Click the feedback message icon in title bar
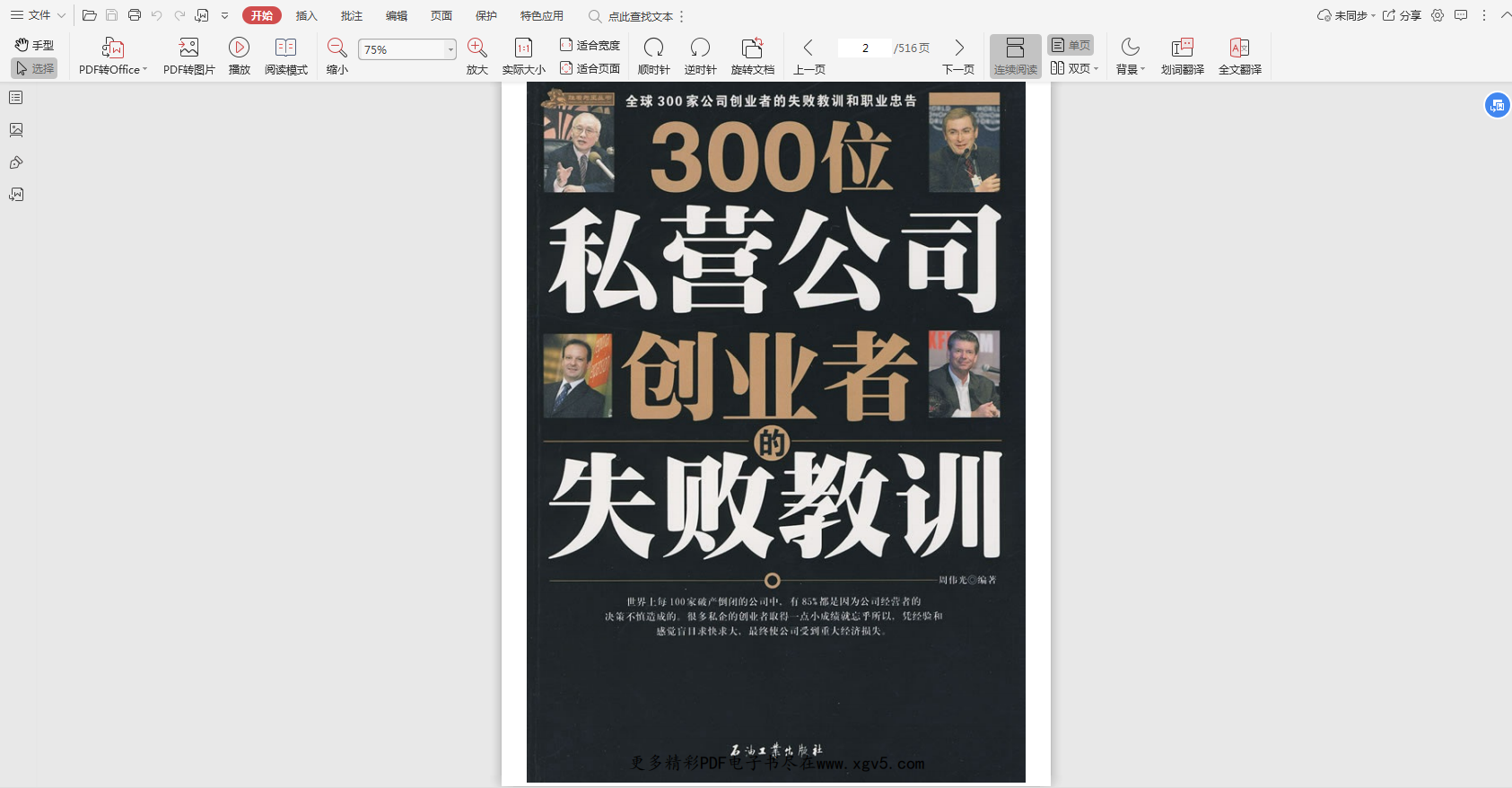This screenshot has width=1512, height=788. [1461, 15]
